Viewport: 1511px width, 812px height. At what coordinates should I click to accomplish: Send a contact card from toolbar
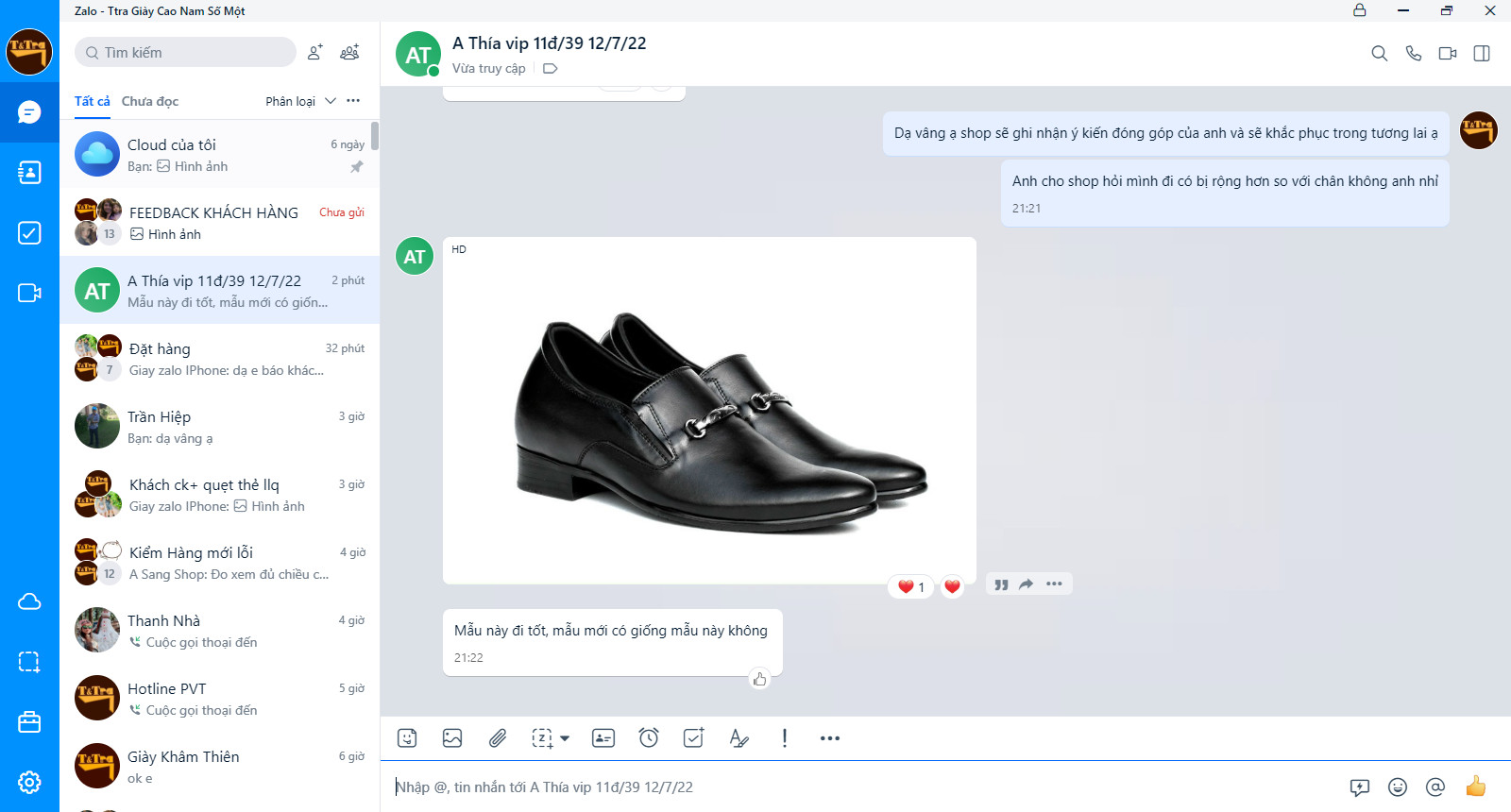click(x=603, y=738)
